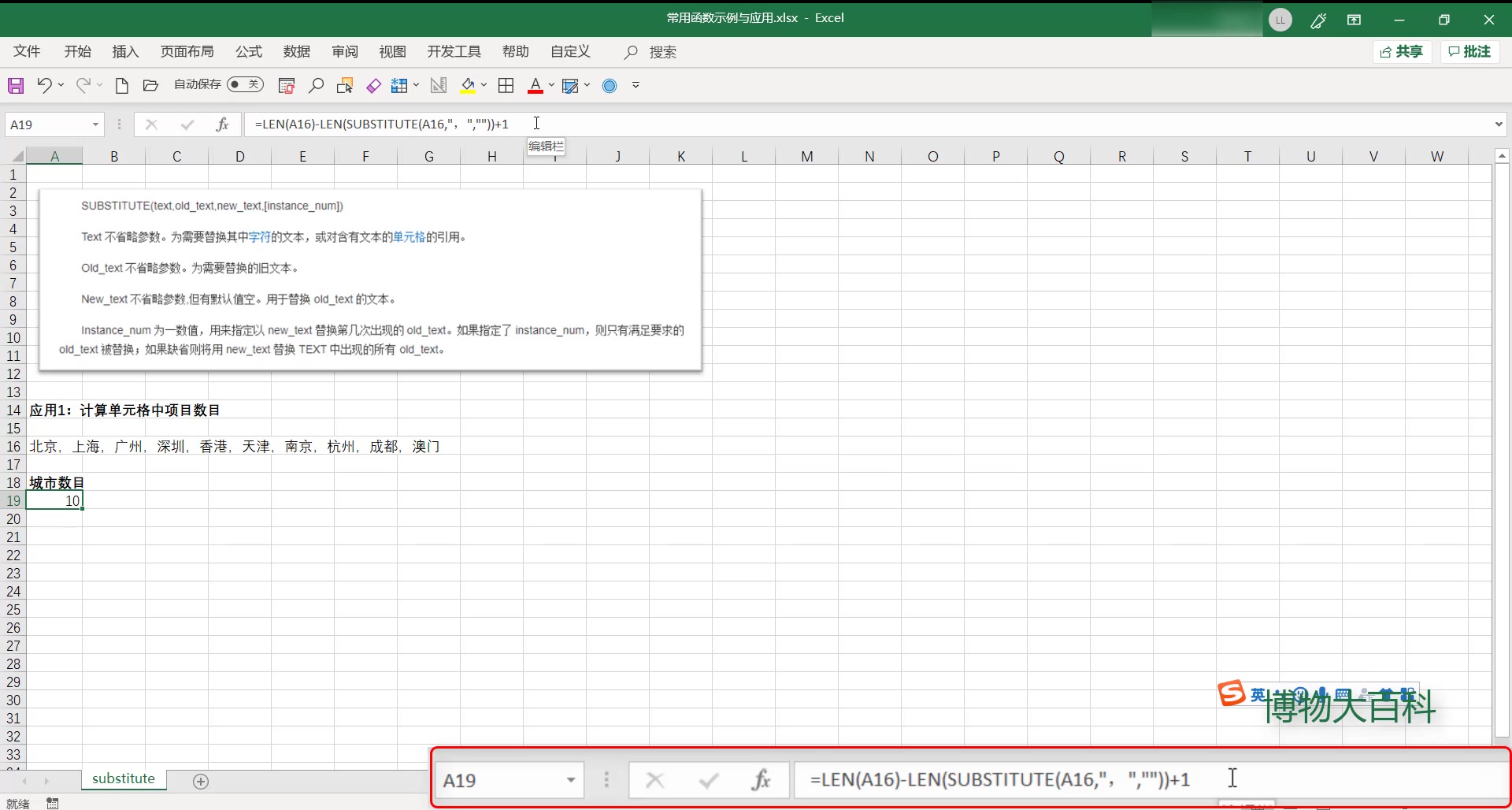This screenshot has height=810, width=1512.
Task: Open the Customize Quick Access Toolbar dropdown
Action: [636, 85]
